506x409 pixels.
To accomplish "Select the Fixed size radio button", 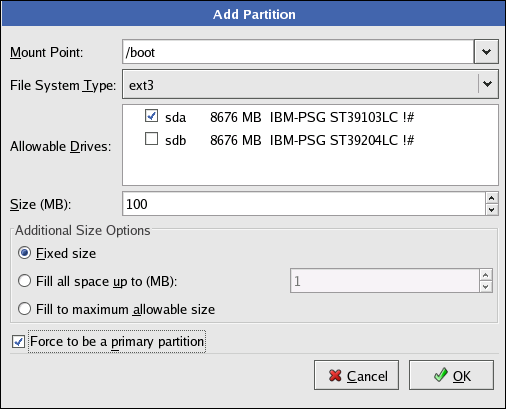I will pyautogui.click(x=24, y=253).
